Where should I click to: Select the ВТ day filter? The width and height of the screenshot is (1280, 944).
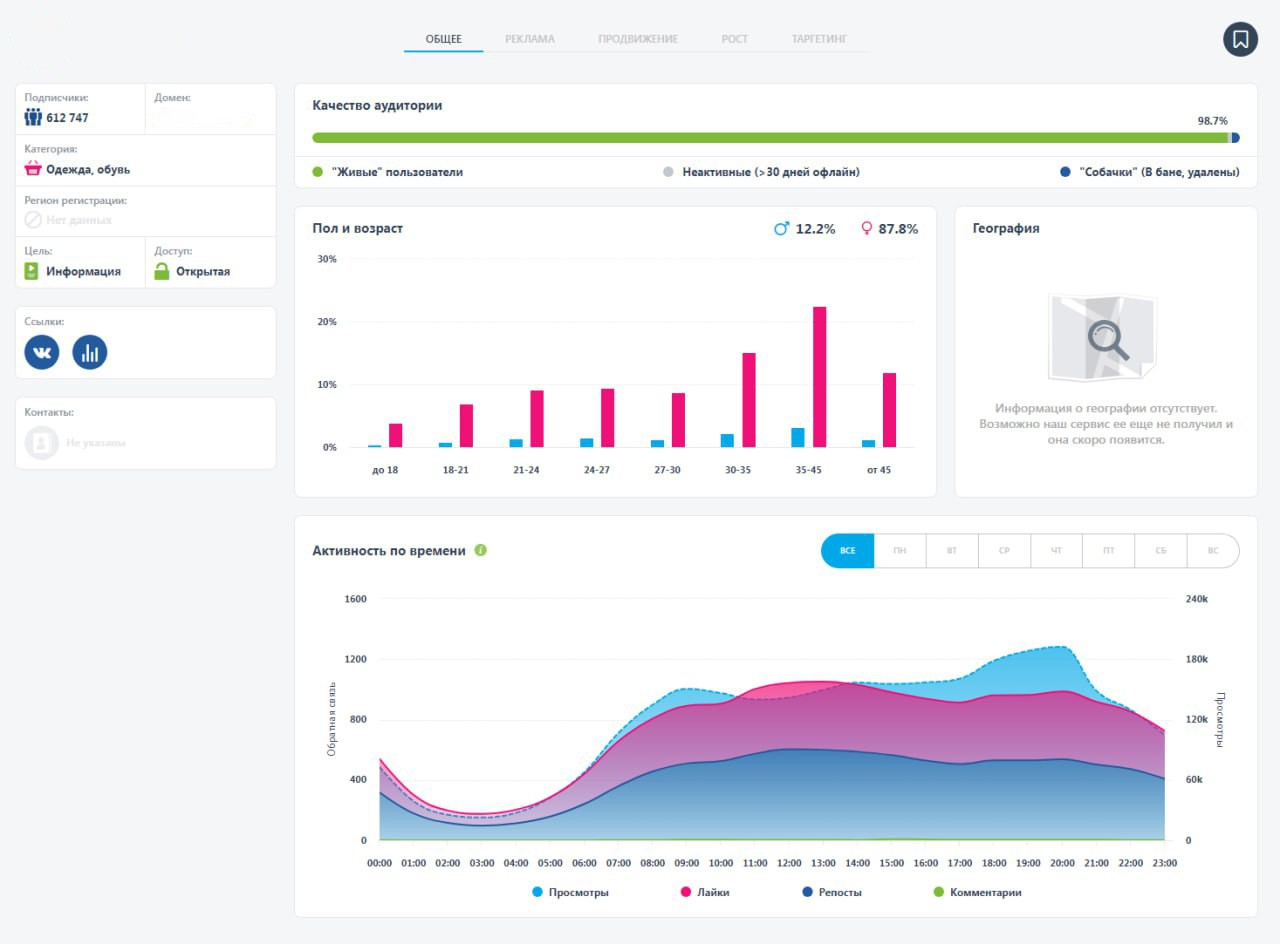pyautogui.click(x=952, y=551)
